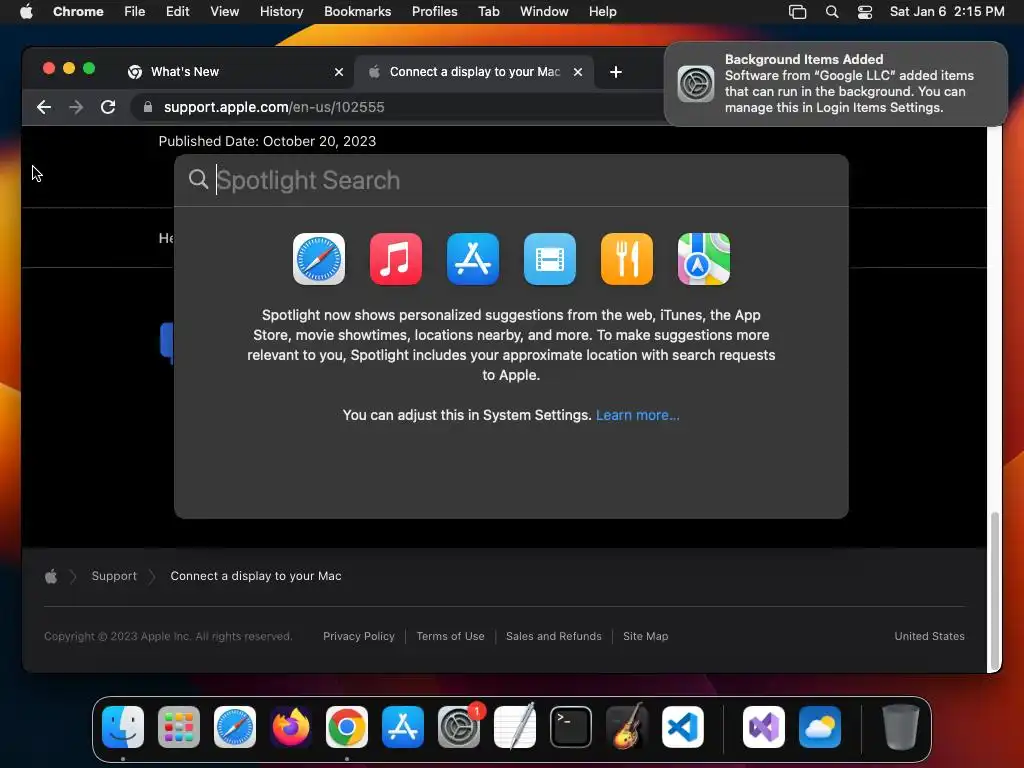Reload the Apple support page
This screenshot has width=1024, height=768.
108,107
